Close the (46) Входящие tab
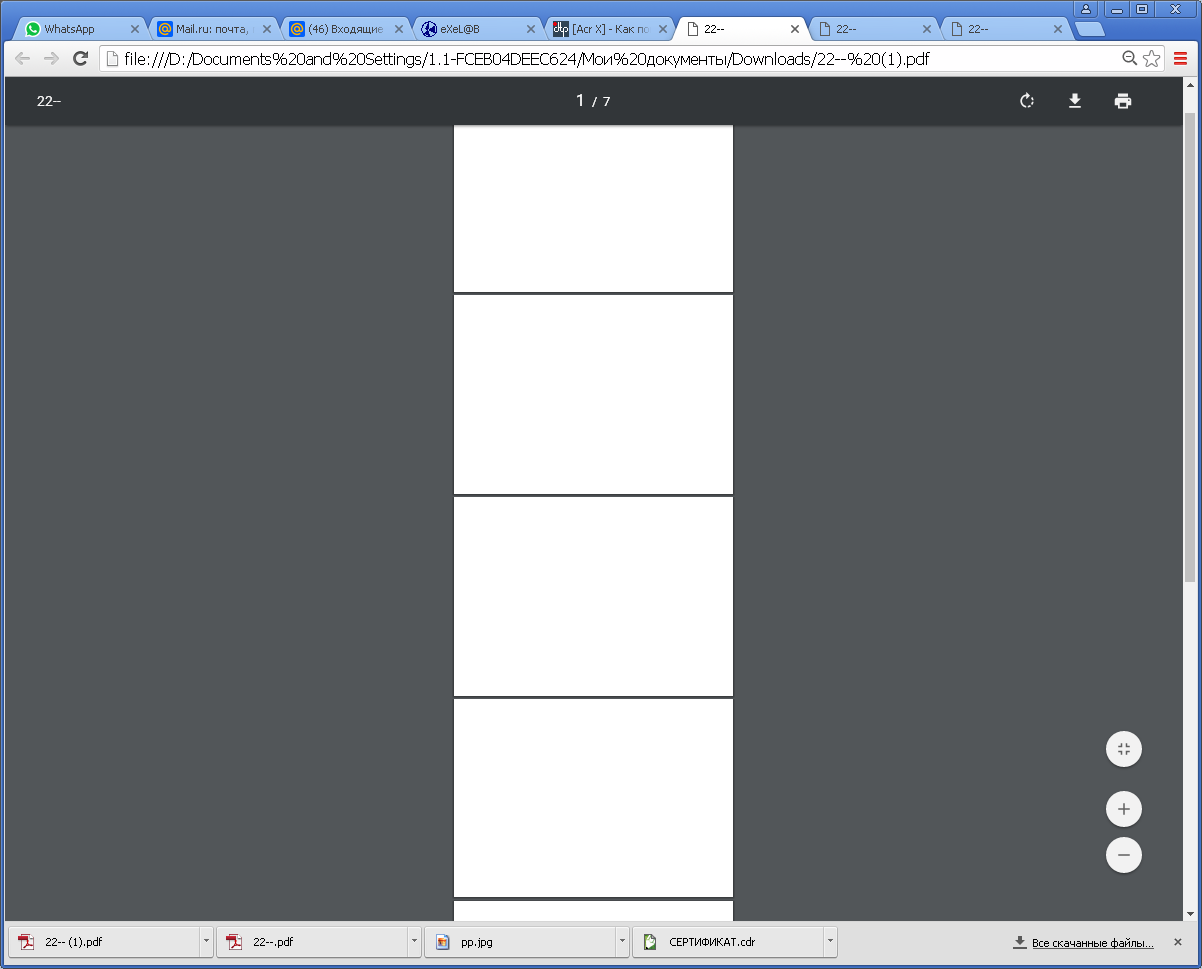This screenshot has height=969, width=1202. (x=399, y=29)
